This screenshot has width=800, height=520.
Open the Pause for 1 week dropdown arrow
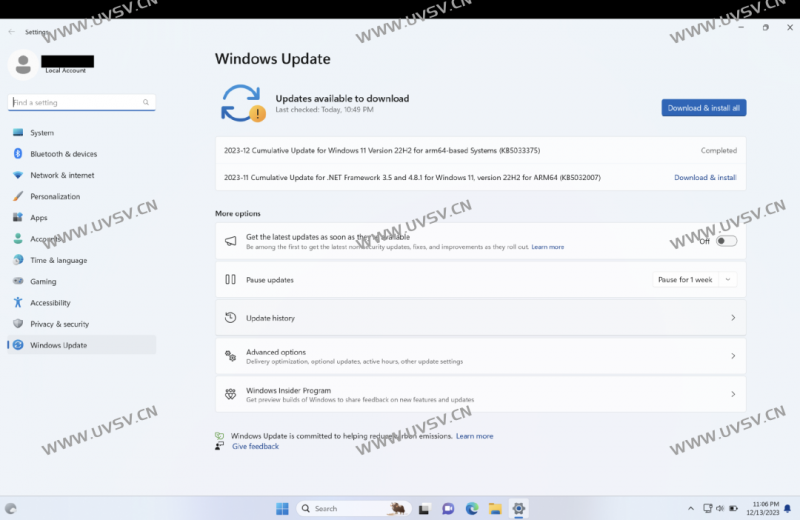[728, 280]
